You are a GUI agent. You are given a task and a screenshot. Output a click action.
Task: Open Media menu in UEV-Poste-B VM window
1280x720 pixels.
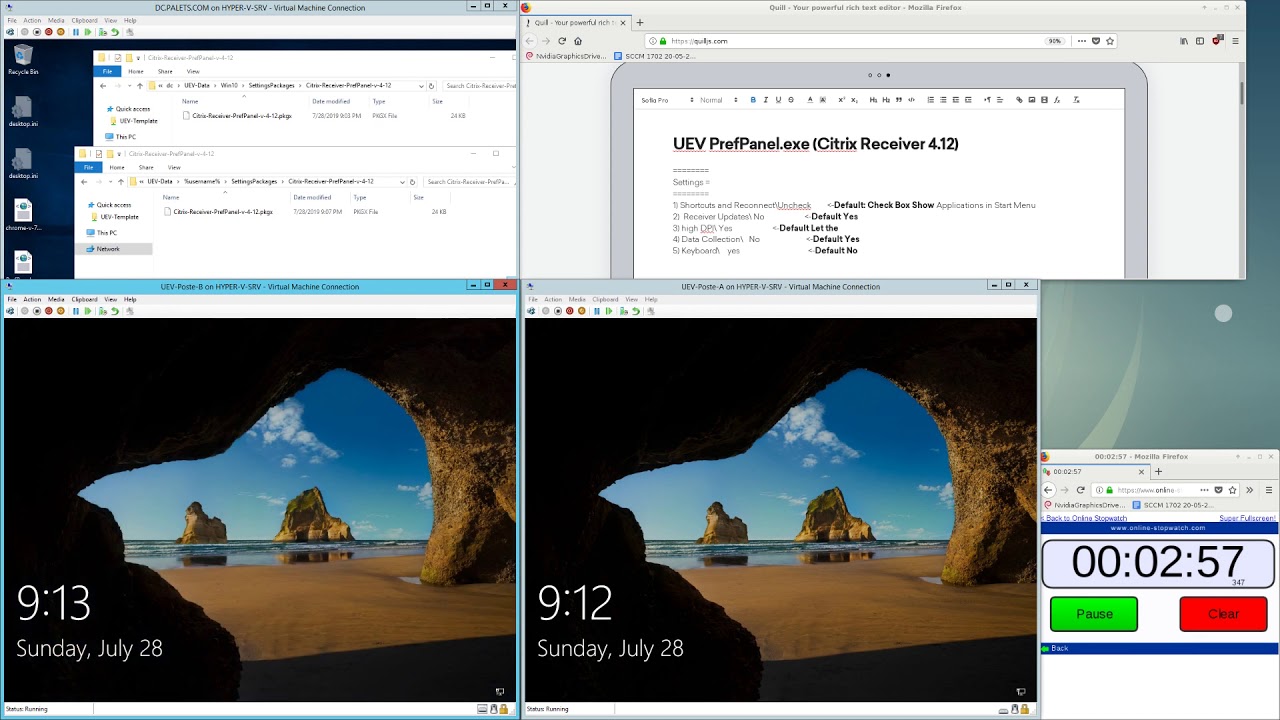[56, 299]
